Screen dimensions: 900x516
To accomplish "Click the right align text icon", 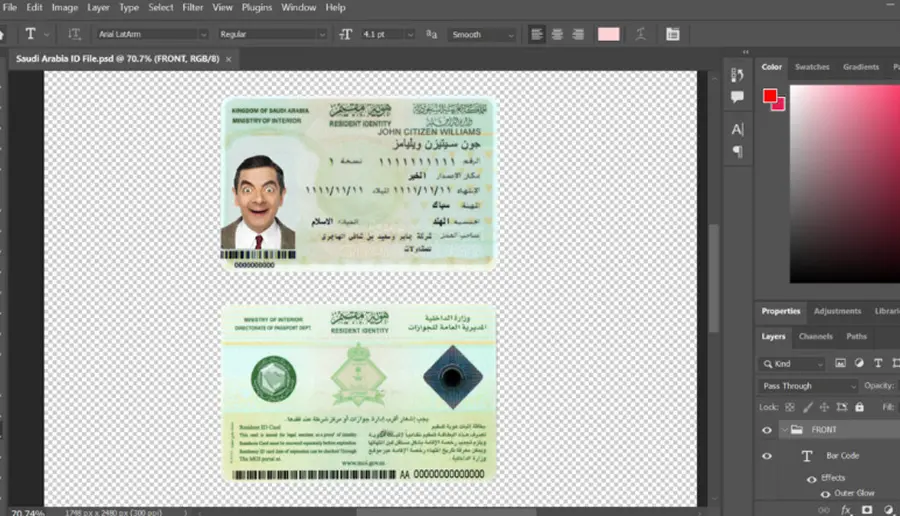I will [x=578, y=34].
